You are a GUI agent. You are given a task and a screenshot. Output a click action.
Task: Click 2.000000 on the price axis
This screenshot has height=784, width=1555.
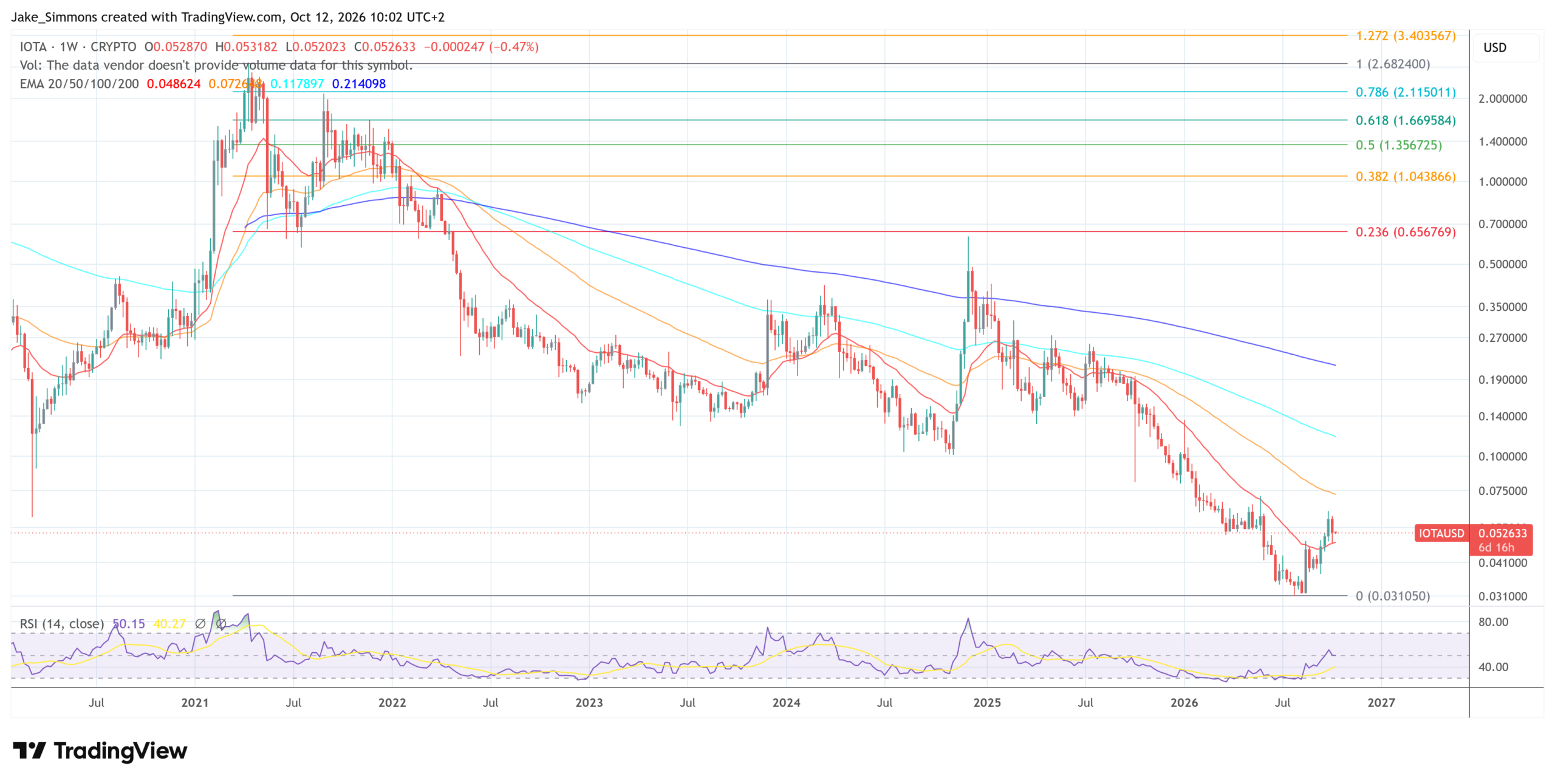tap(1503, 99)
